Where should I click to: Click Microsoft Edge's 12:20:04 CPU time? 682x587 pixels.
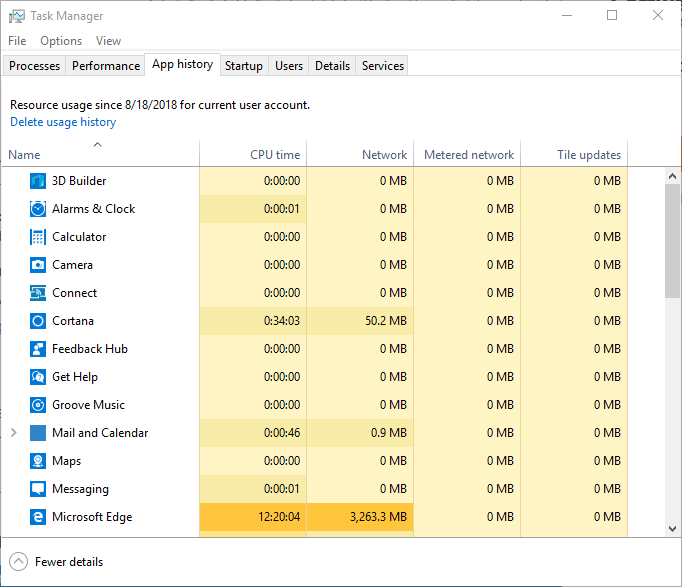(x=279, y=517)
